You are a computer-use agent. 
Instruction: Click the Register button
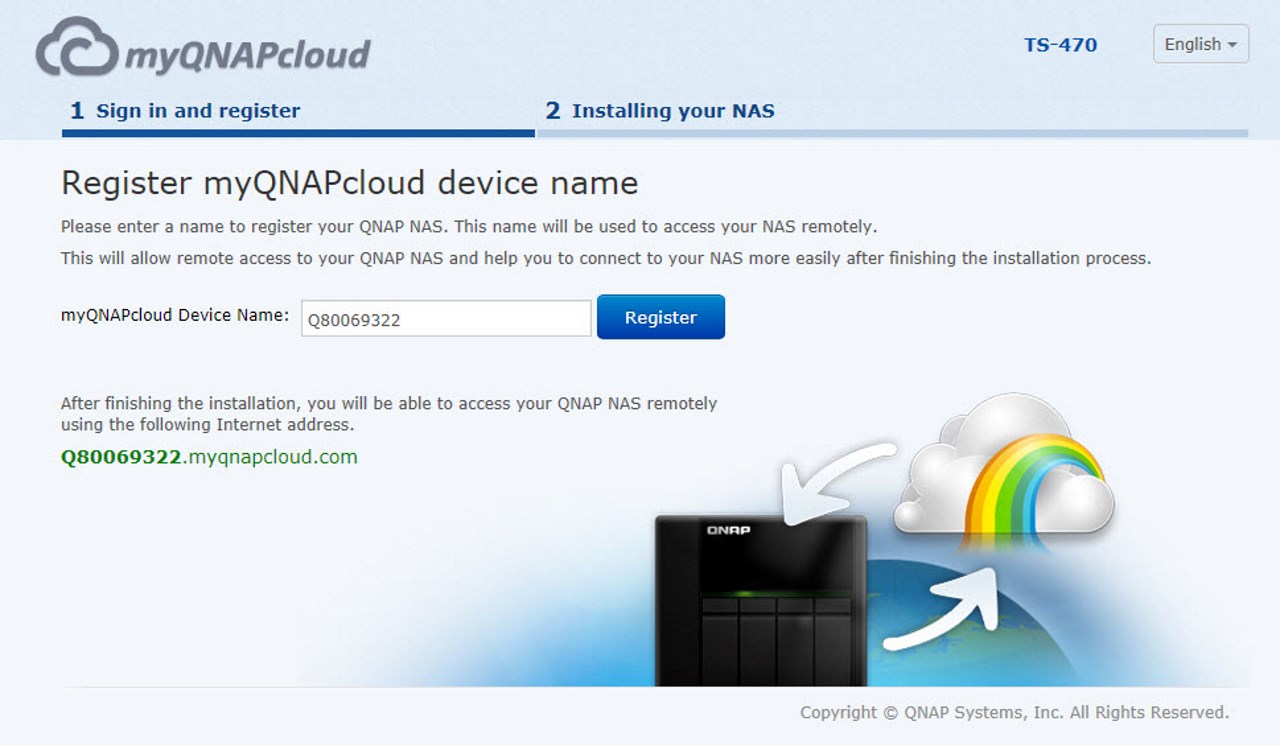click(x=661, y=317)
